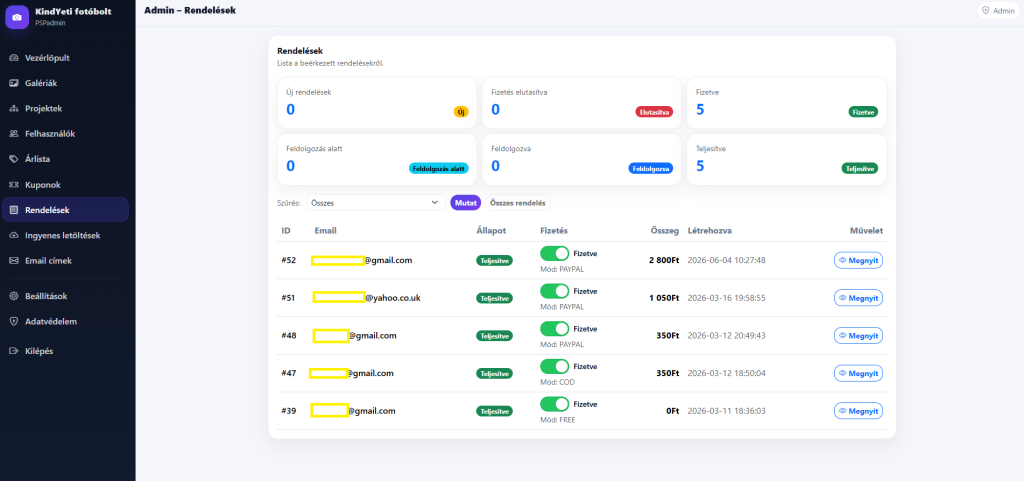
Task: Switch off payment for order #48
Action: pos(554,328)
